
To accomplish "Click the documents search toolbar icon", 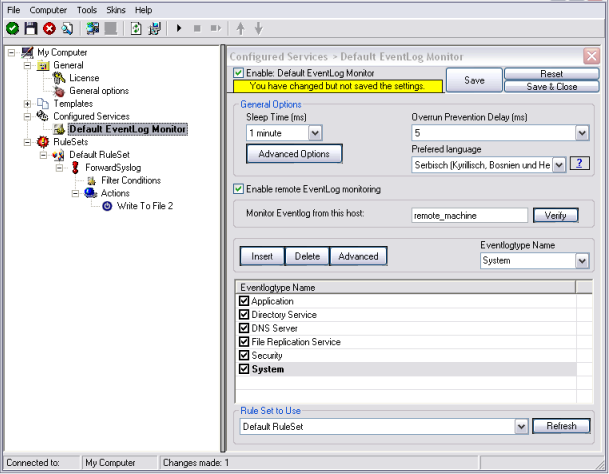I will point(67,28).
